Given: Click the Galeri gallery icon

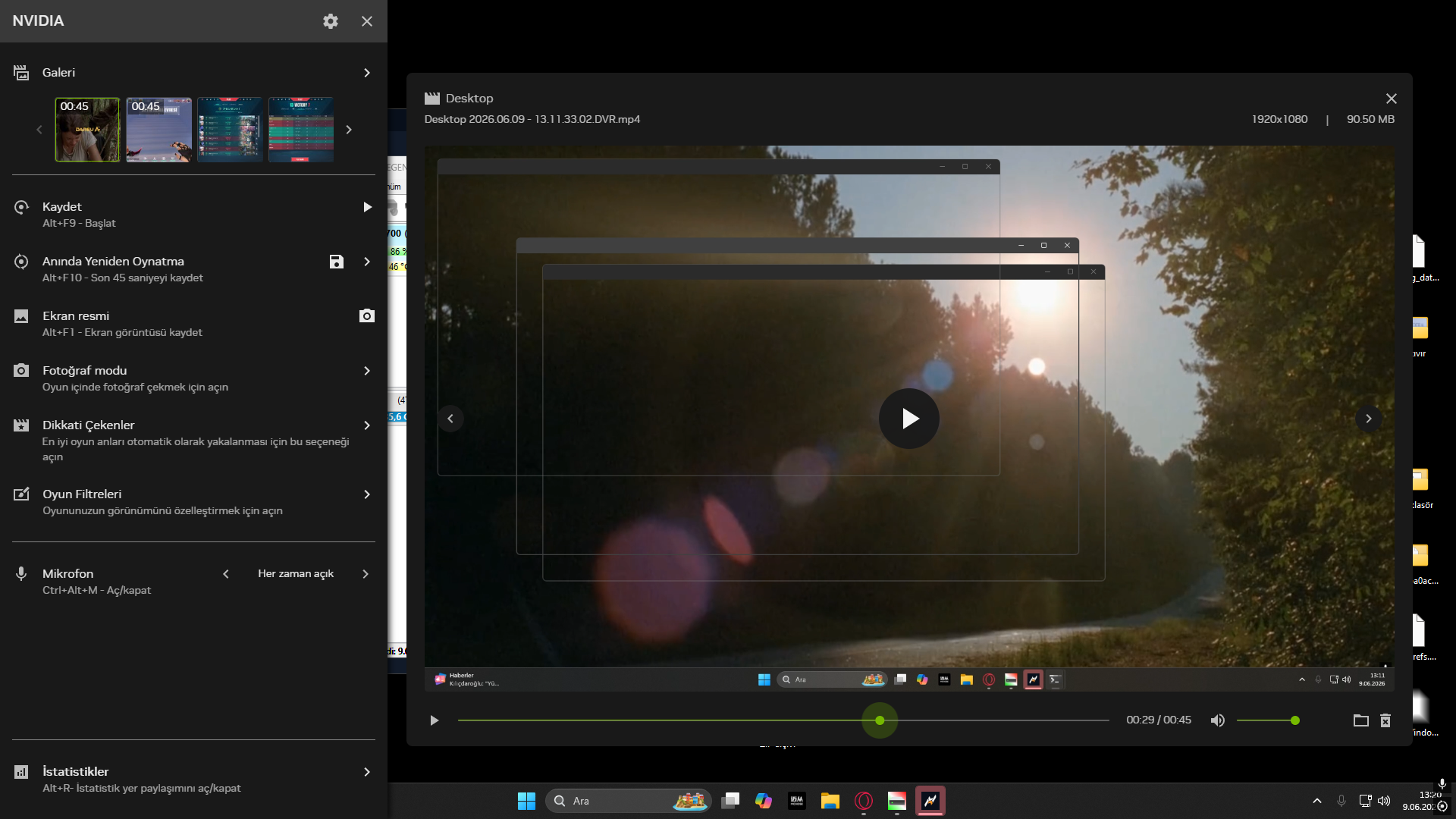Looking at the screenshot, I should click(x=21, y=73).
